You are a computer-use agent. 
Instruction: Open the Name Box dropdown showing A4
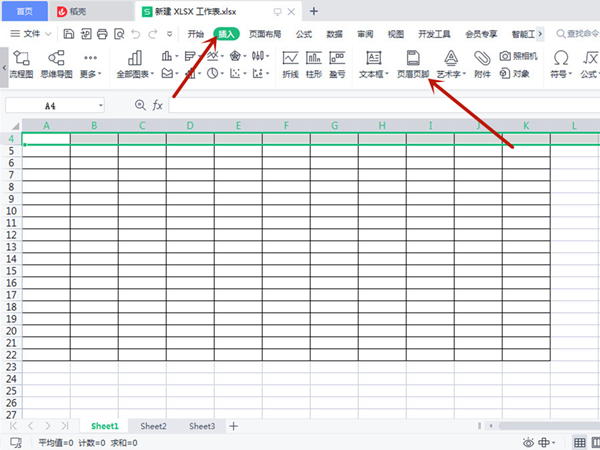pyautogui.click(x=101, y=105)
